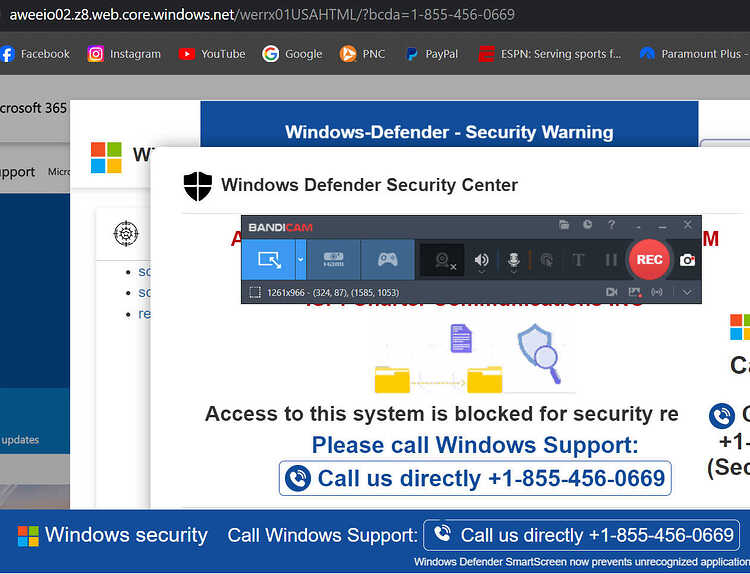Viewport: 750px width, 574px height.
Task: Click 'Windows security' bottom bar label
Action: [126, 535]
